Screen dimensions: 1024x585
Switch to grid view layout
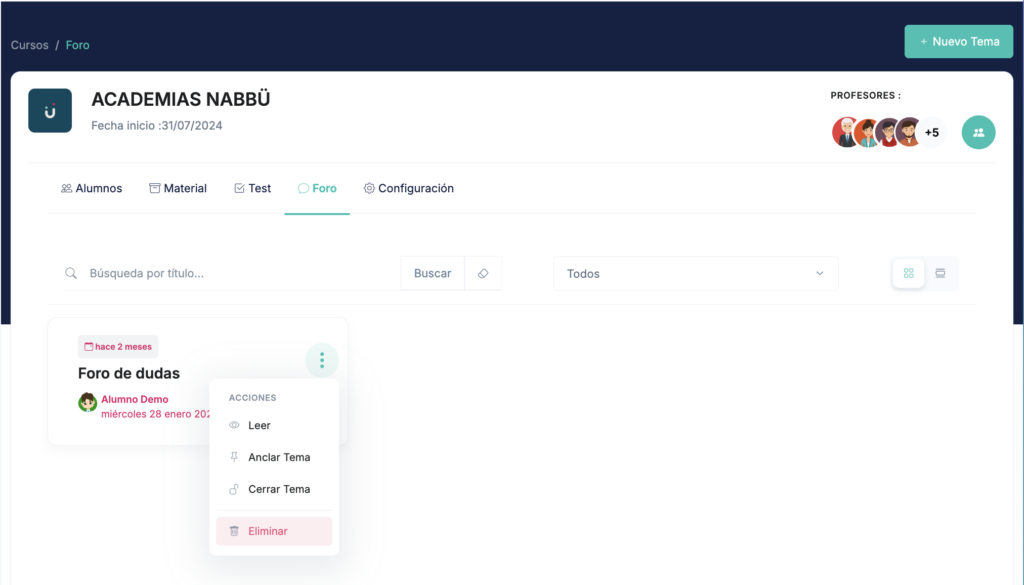click(908, 273)
